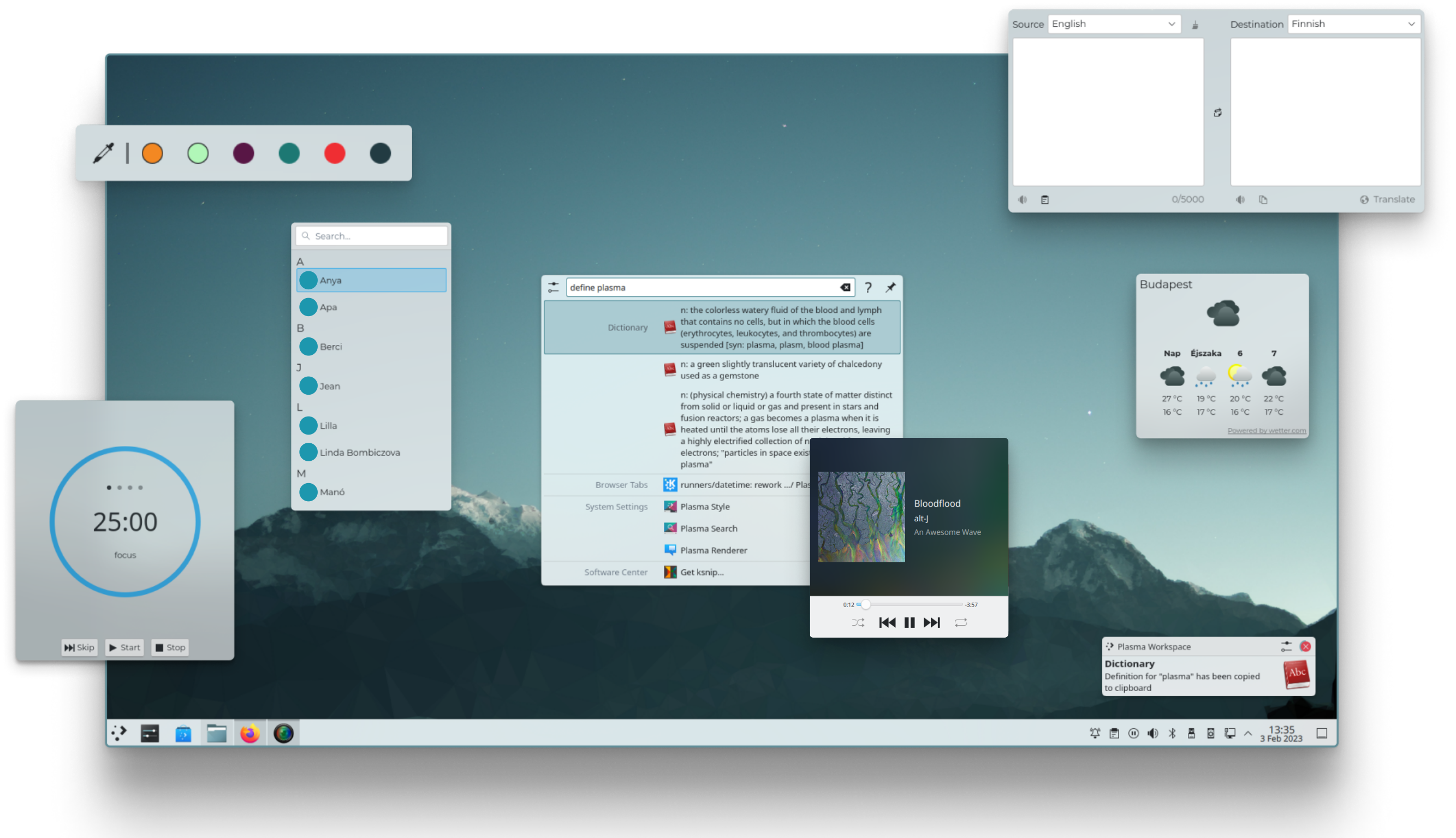Screen dimensions: 1456x838
Task: Pause the Bloodflood track
Action: pos(910,623)
